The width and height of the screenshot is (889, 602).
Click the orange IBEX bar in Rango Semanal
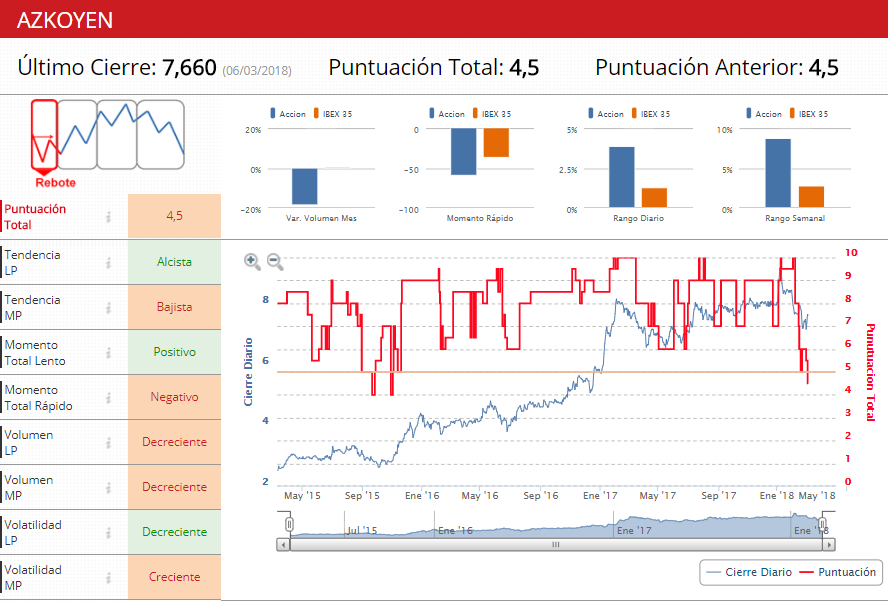[x=811, y=197]
